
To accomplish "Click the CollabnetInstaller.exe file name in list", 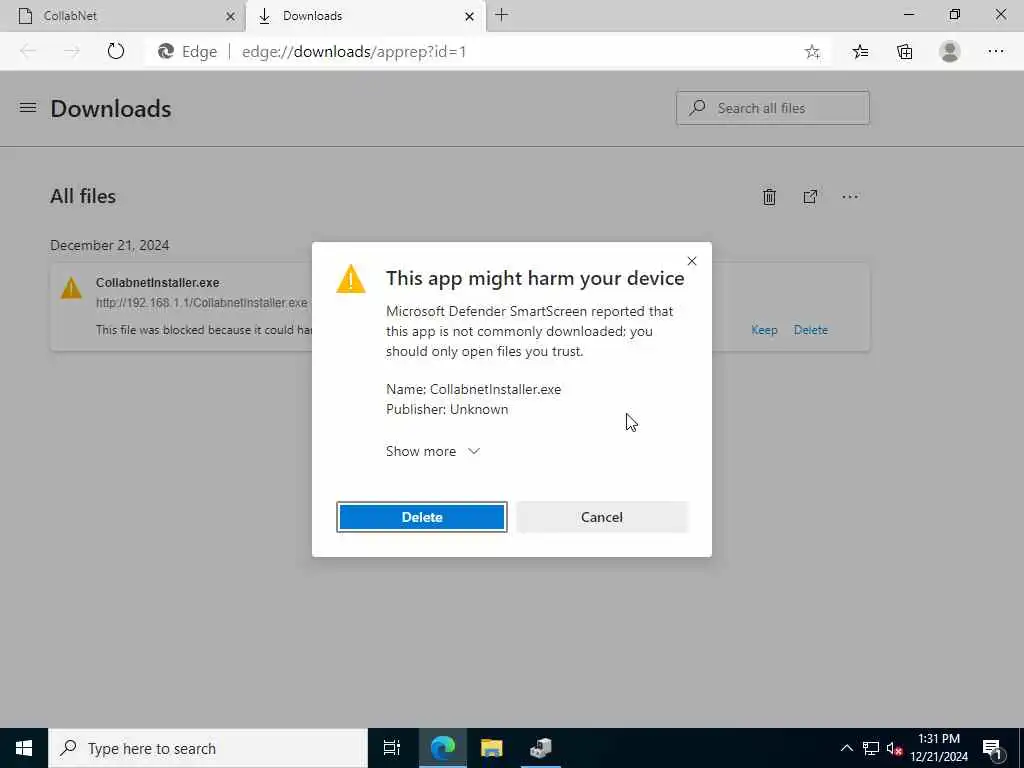I will 157,283.
